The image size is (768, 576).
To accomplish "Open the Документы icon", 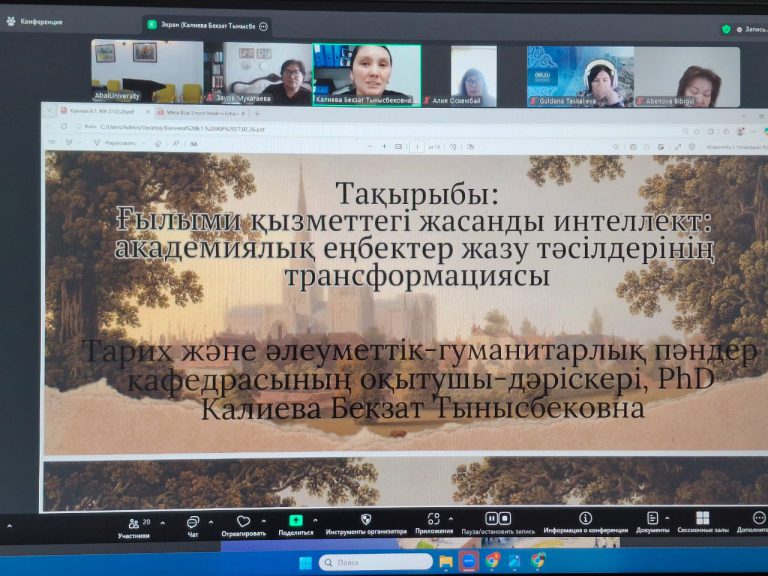I will click(652, 518).
